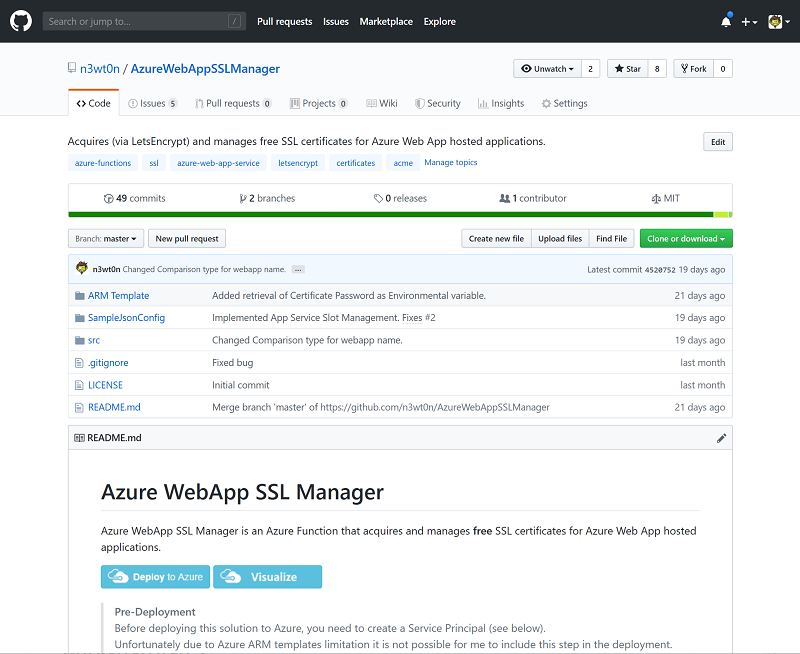This screenshot has width=800, height=654.
Task: Click the .gitignore file icon
Action: 79,363
